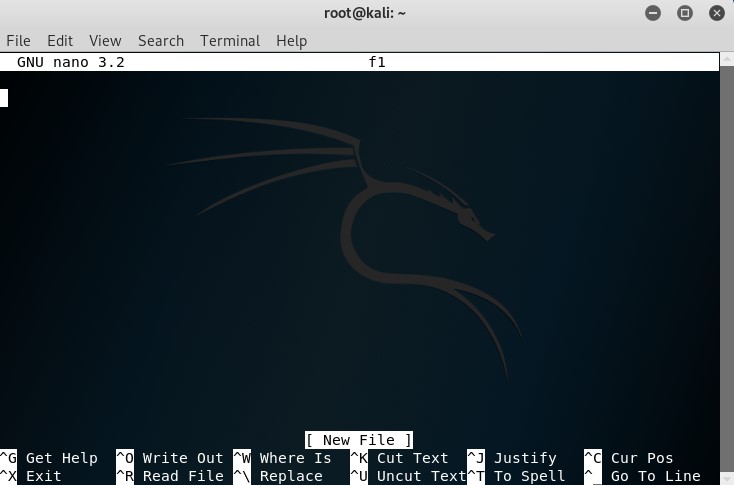Click the ^C Cur Pos shortcut

click(x=629, y=458)
